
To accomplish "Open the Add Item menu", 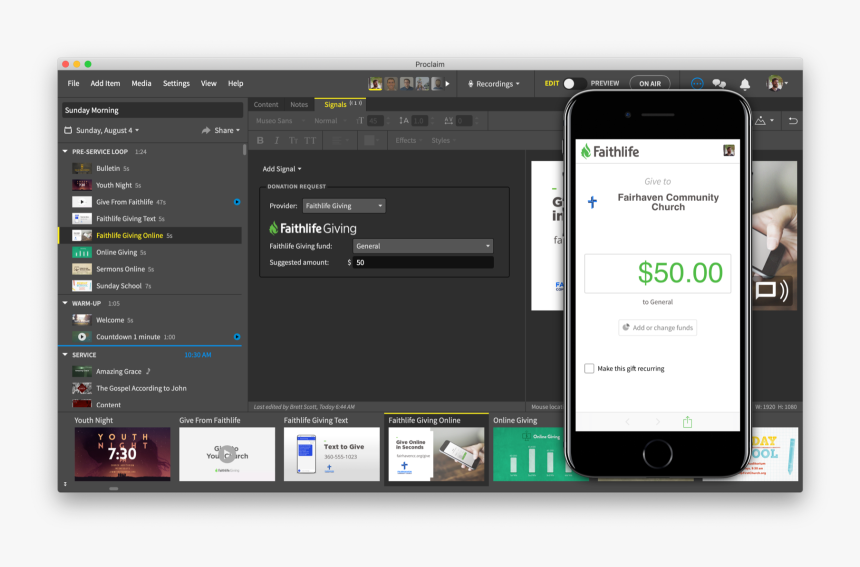I will (x=105, y=83).
